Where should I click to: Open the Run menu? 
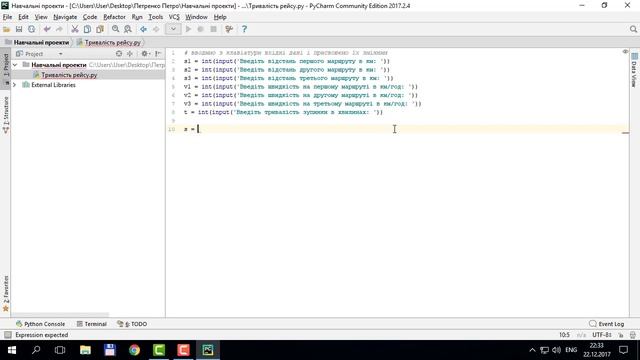[x=137, y=17]
